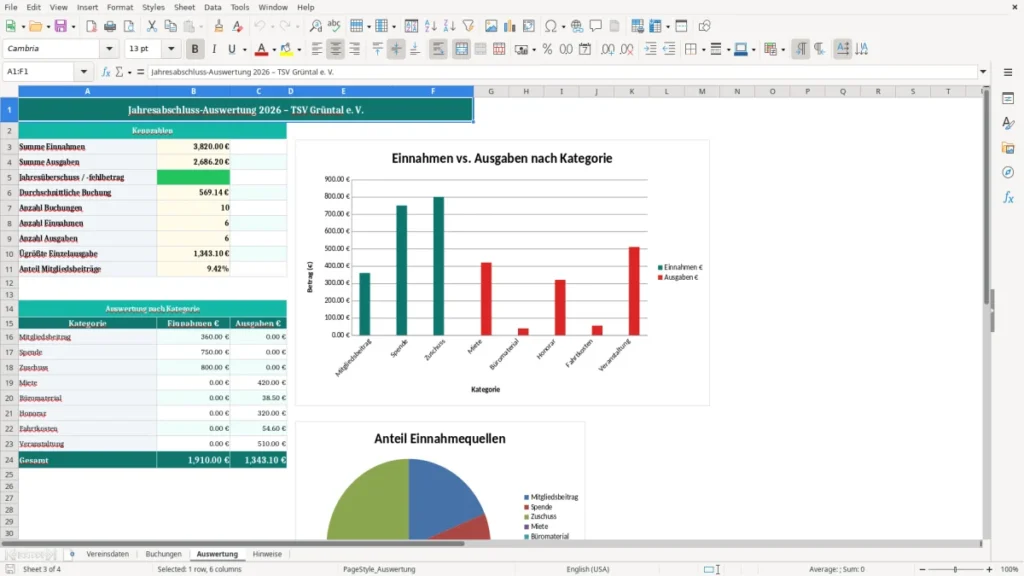Click the Sum sigma button
Screen dimensions: 1024x576
pyautogui.click(x=119, y=72)
